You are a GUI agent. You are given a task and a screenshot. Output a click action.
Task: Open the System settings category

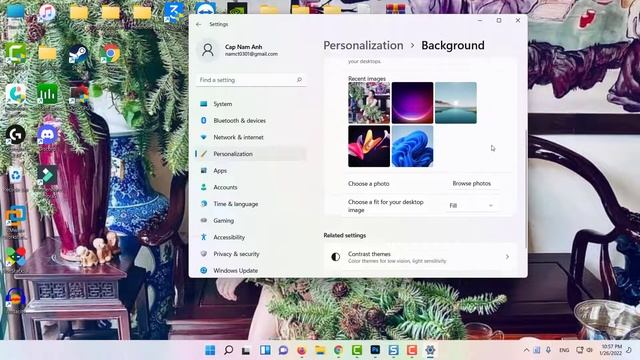(251, 104)
